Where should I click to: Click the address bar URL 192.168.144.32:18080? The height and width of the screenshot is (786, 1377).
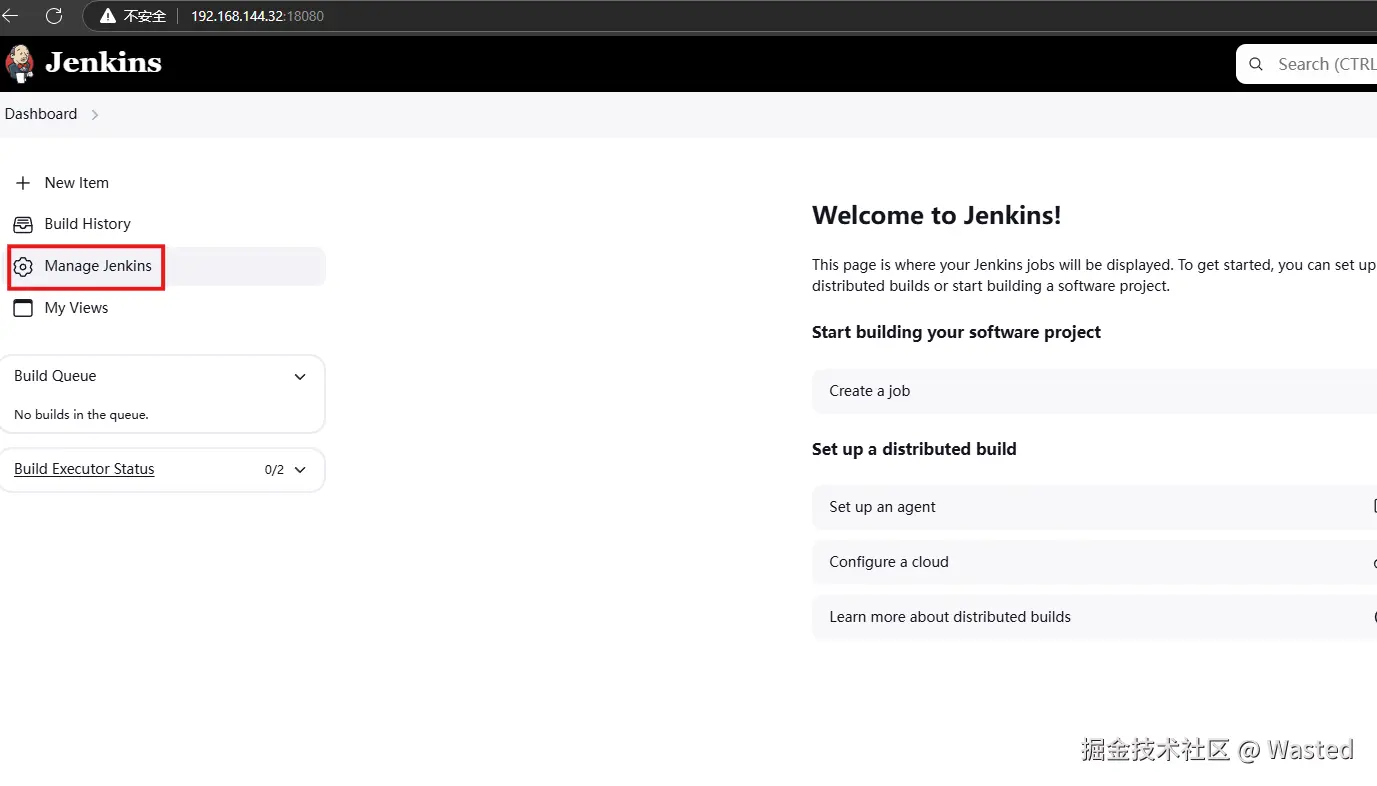pos(257,16)
